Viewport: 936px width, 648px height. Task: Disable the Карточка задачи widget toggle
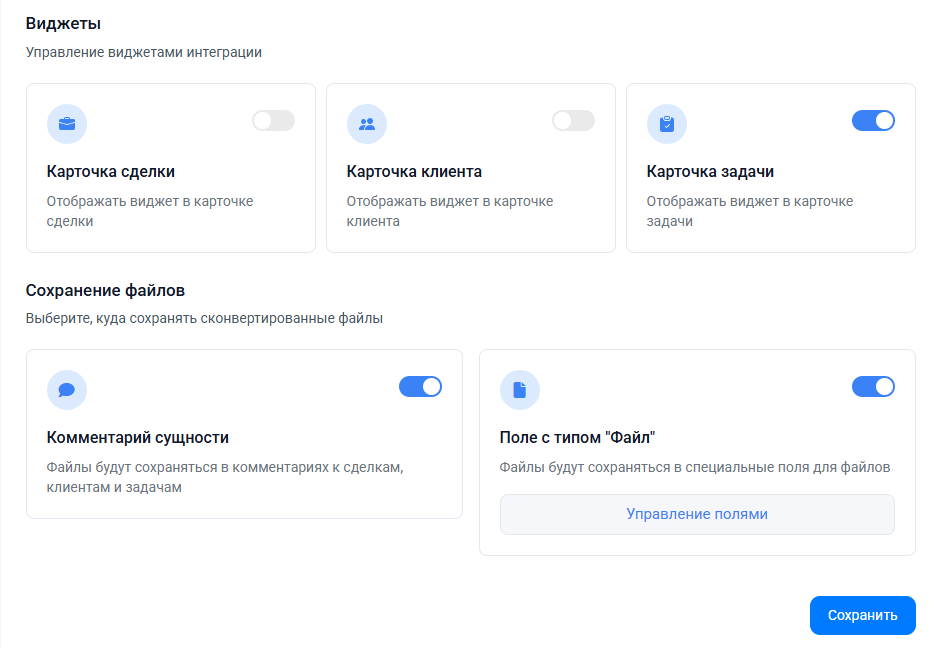pos(873,121)
